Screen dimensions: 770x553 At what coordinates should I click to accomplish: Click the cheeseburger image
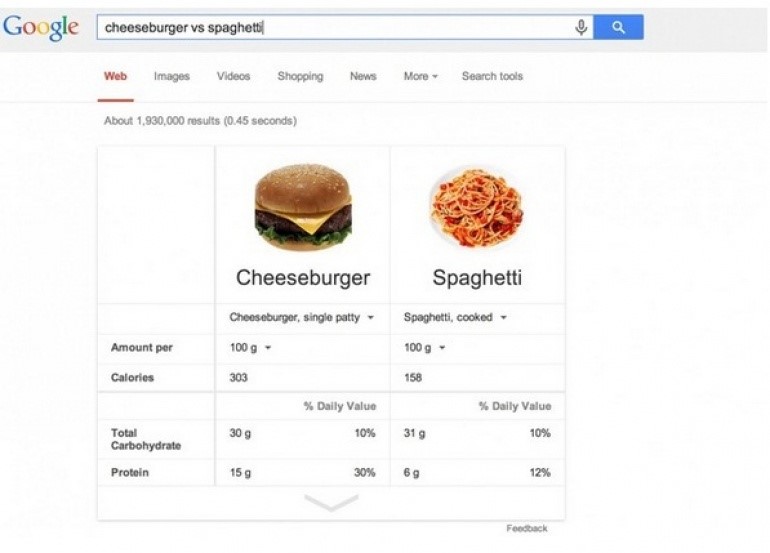click(x=302, y=208)
